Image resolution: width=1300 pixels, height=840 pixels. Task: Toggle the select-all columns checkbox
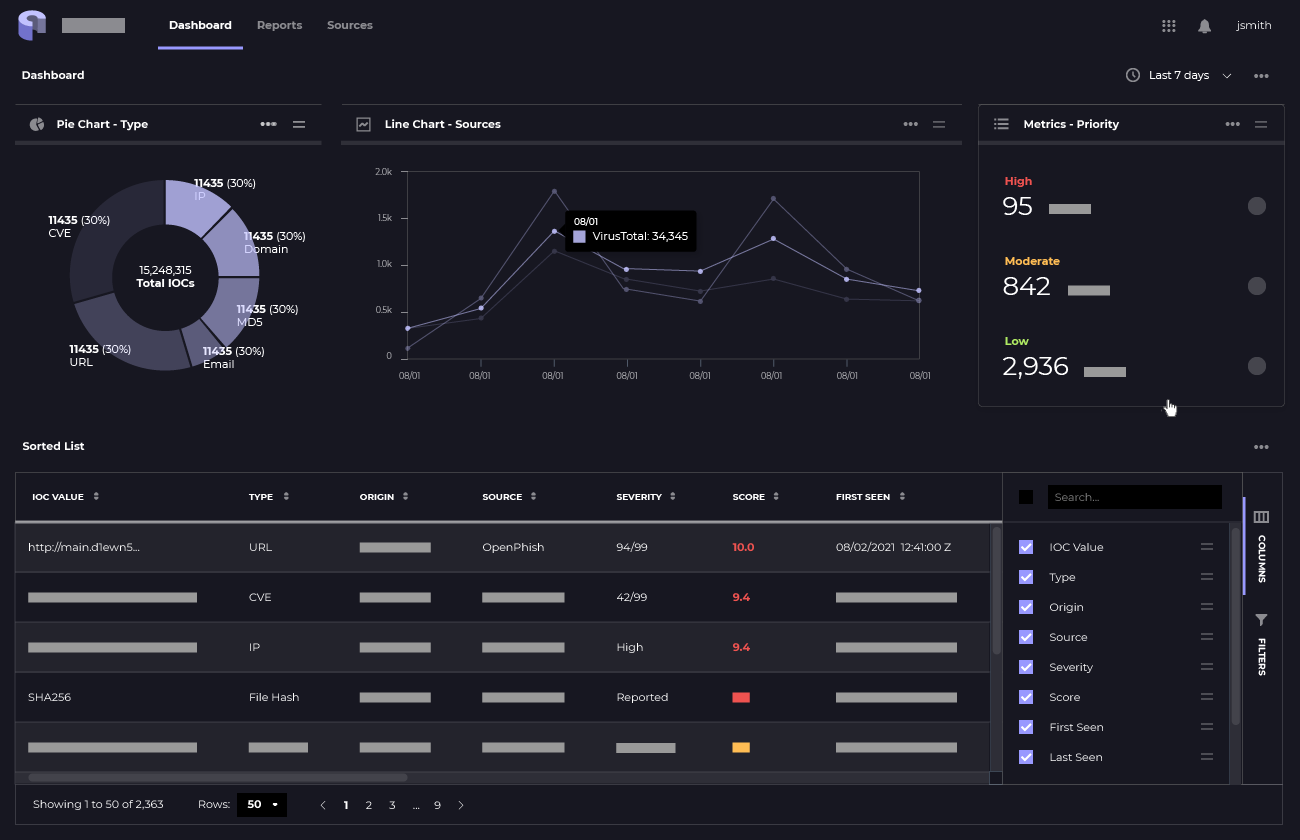[1026, 497]
